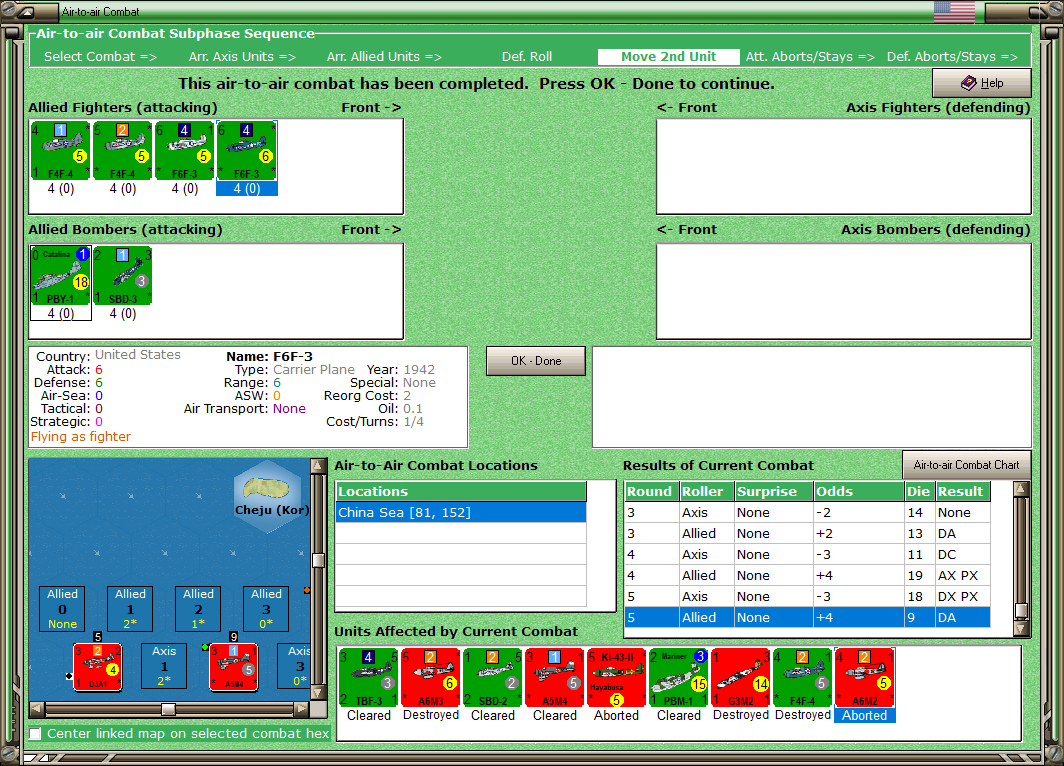Screen dimensions: 1064x766
Task: Click the Move 2nd Unit subphase step
Action: pos(668,57)
